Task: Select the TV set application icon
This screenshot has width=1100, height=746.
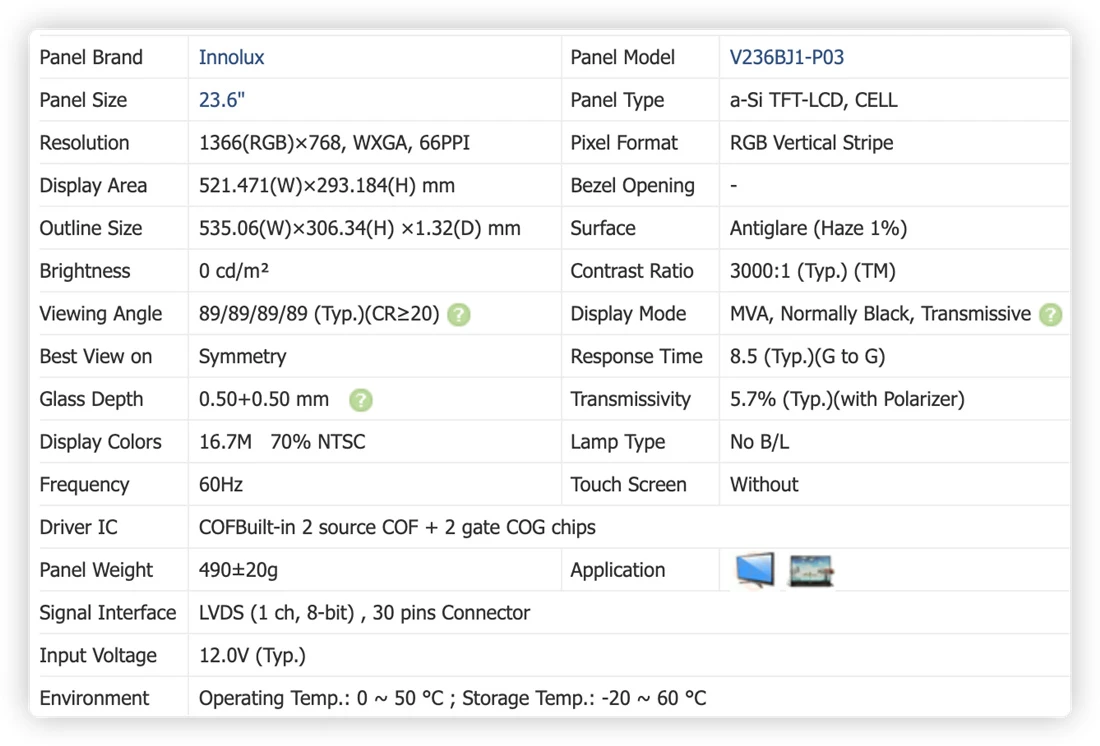Action: pos(811,571)
